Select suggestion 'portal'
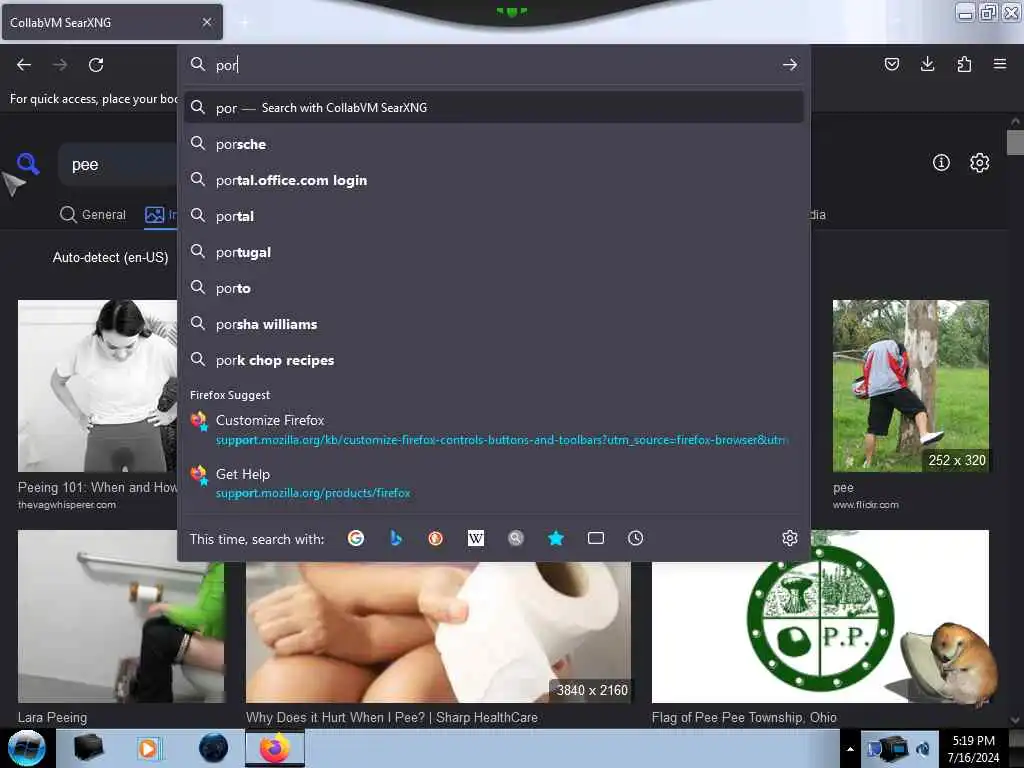Screen dimensions: 1024x768 click(494, 216)
